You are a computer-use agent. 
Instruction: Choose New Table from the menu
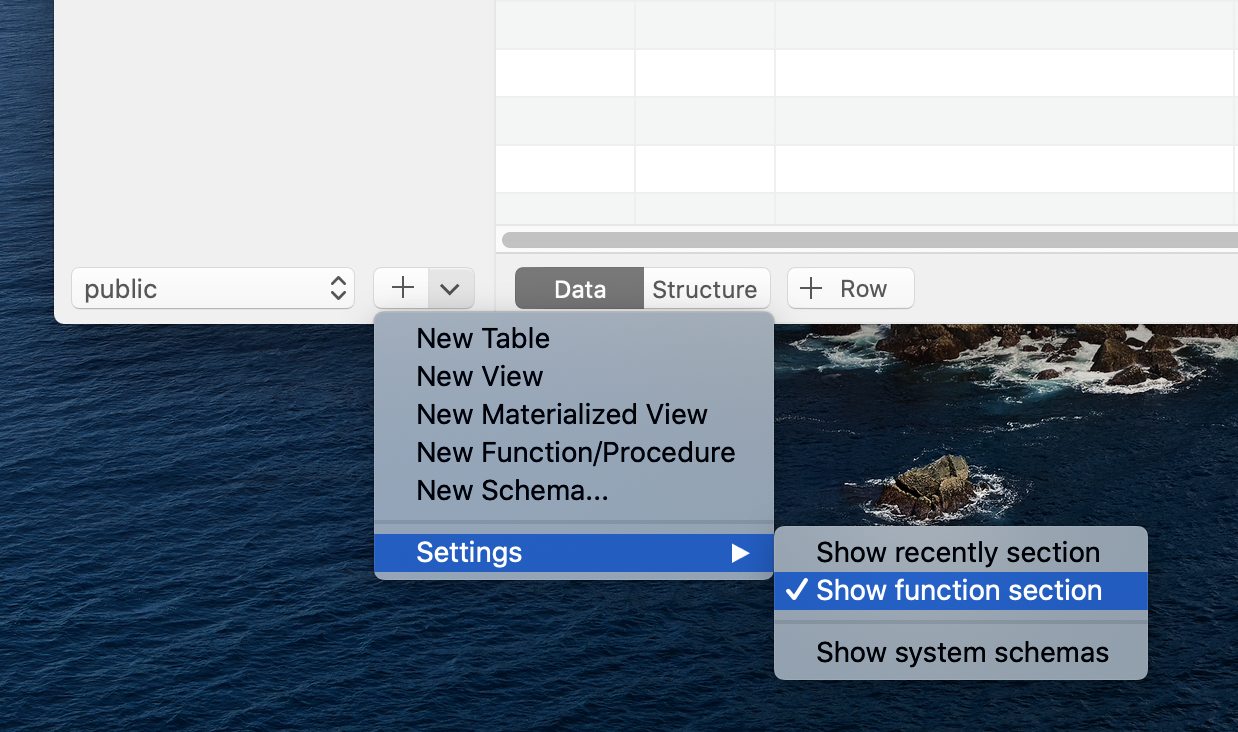(482, 338)
